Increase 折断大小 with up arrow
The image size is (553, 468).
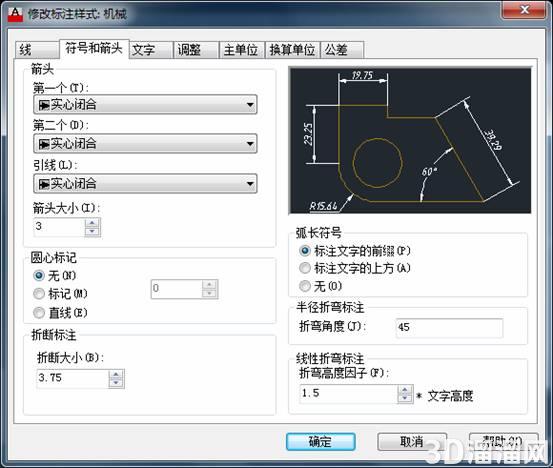click(x=116, y=374)
